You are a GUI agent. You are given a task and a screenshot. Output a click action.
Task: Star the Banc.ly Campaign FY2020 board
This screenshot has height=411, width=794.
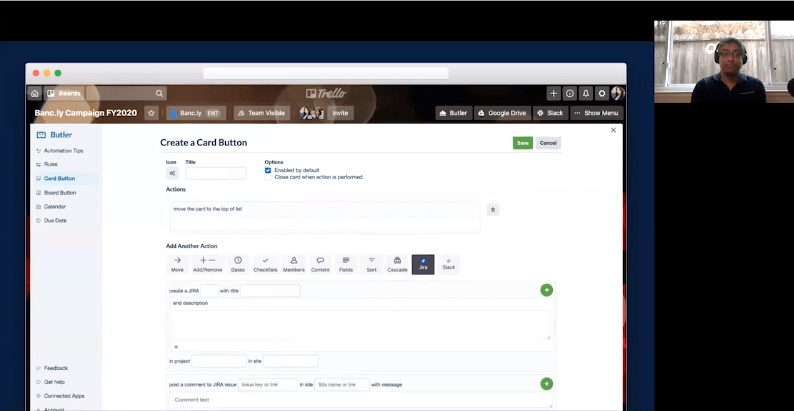click(x=151, y=113)
